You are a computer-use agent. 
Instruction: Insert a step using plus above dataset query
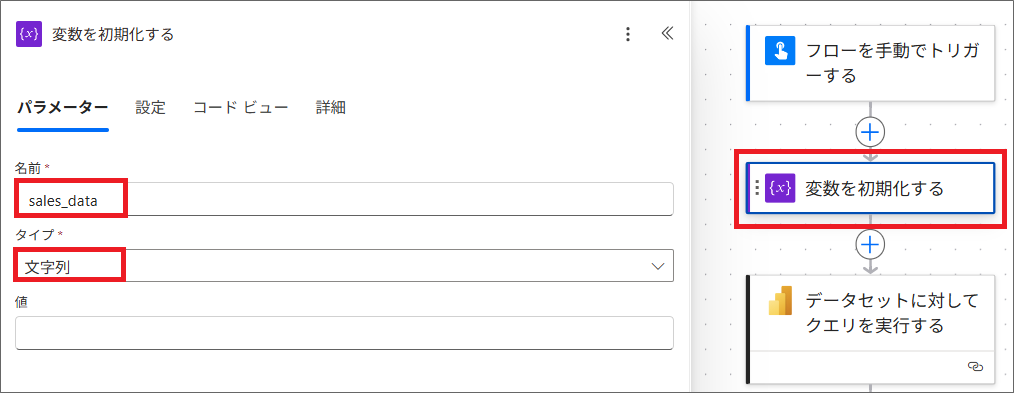(x=870, y=244)
